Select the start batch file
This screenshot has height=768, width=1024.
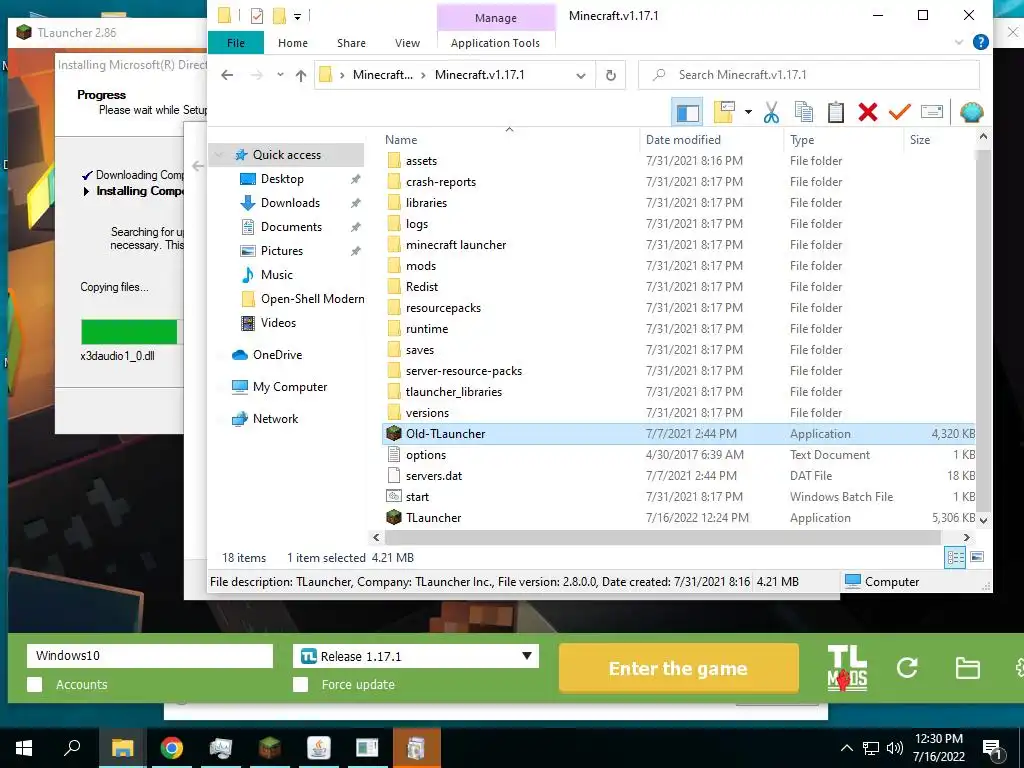(678, 497)
